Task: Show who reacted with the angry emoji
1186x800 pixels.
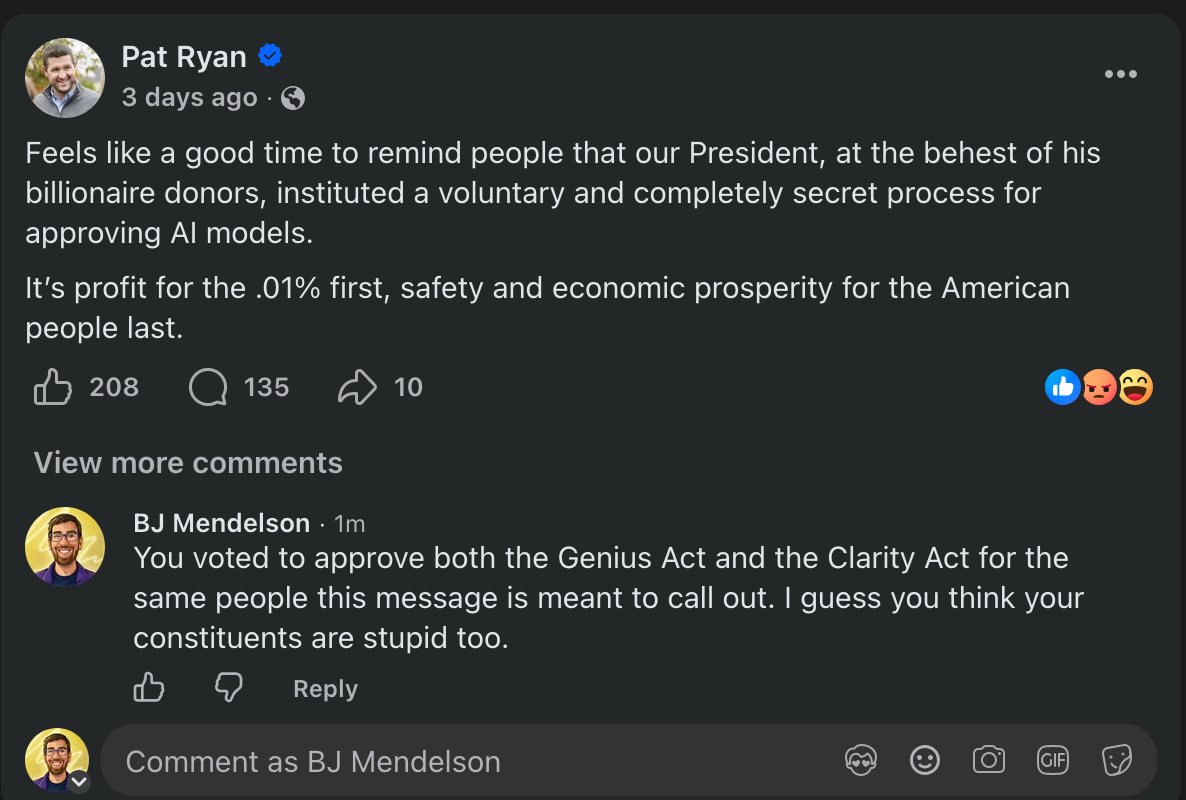Action: [1099, 387]
